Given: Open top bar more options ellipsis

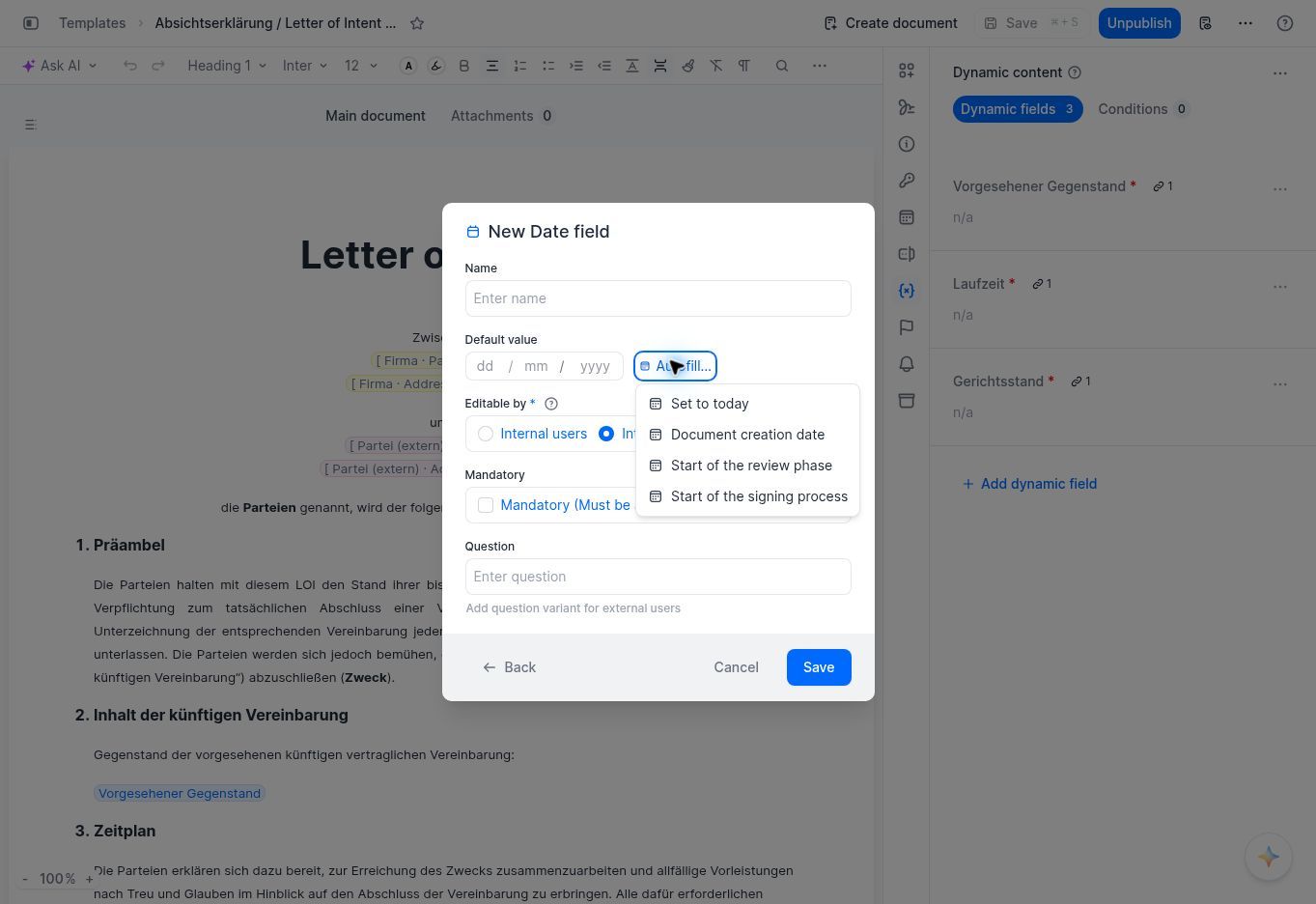Looking at the screenshot, I should click(1246, 23).
